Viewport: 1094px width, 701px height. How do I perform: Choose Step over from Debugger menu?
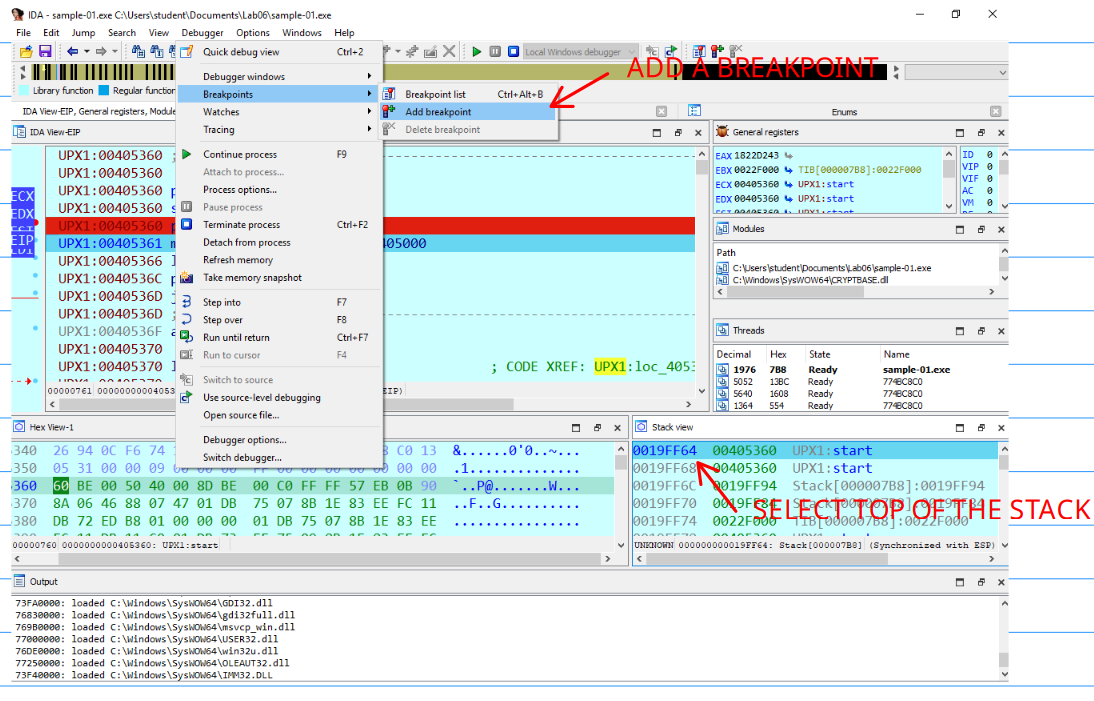coord(279,319)
